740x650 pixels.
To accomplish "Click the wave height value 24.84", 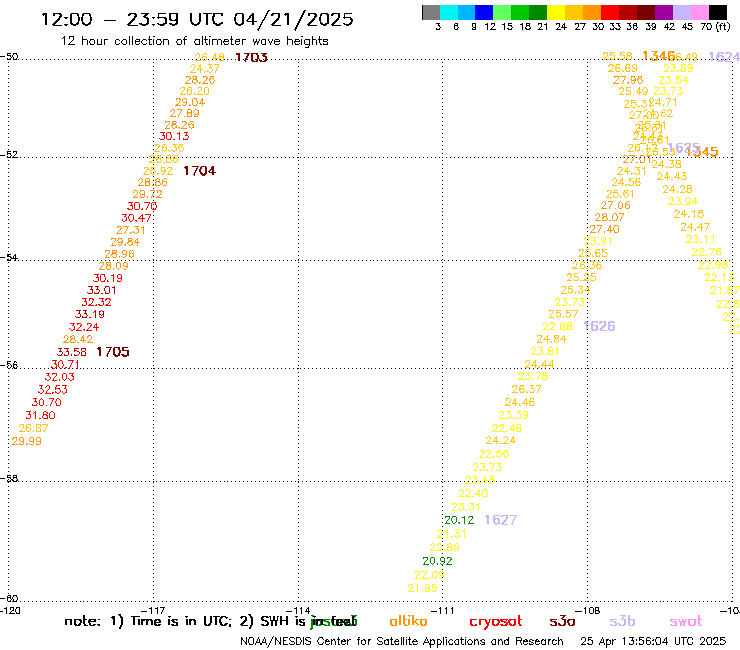I will [551, 339].
